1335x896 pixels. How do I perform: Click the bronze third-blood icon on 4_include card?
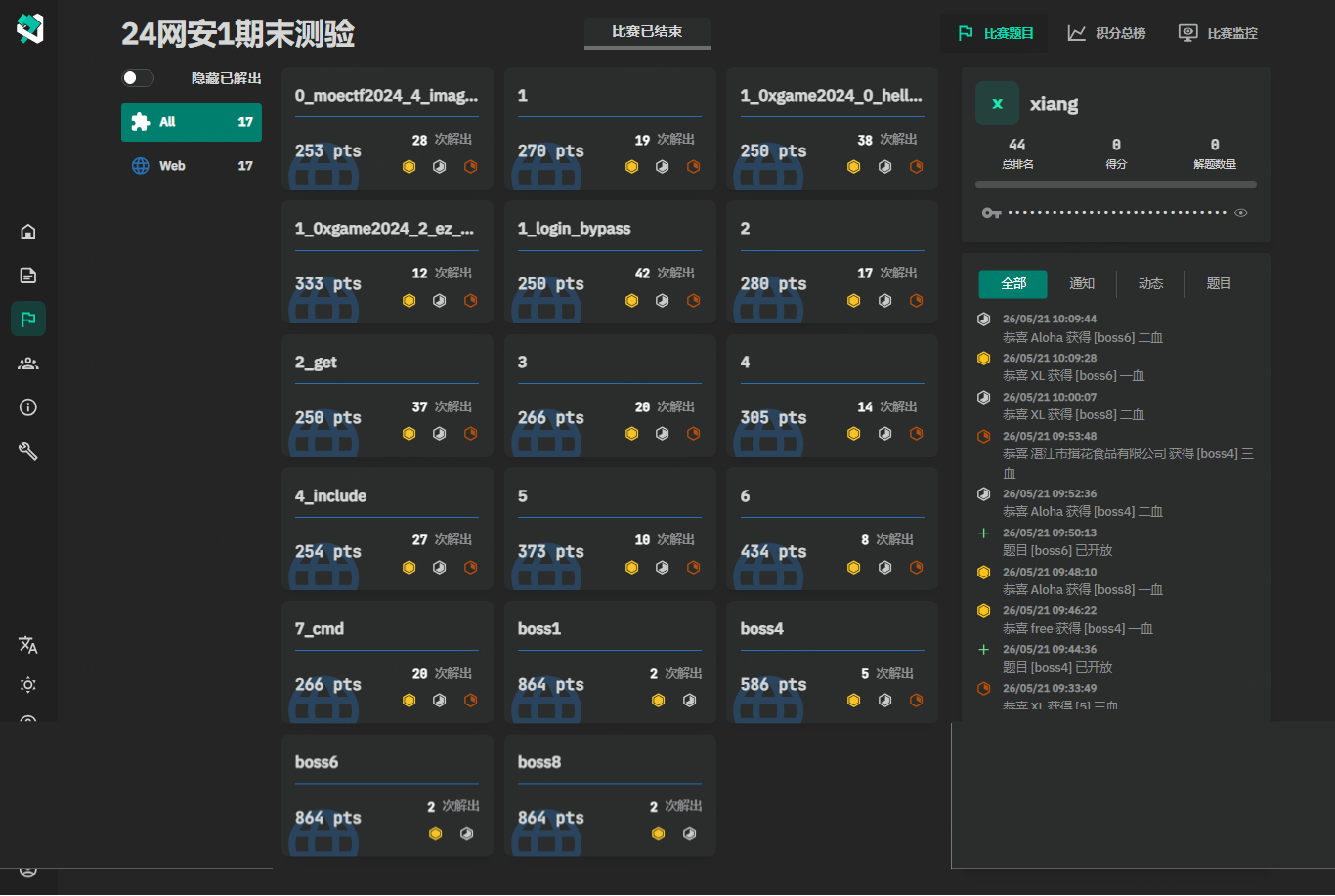tap(471, 567)
